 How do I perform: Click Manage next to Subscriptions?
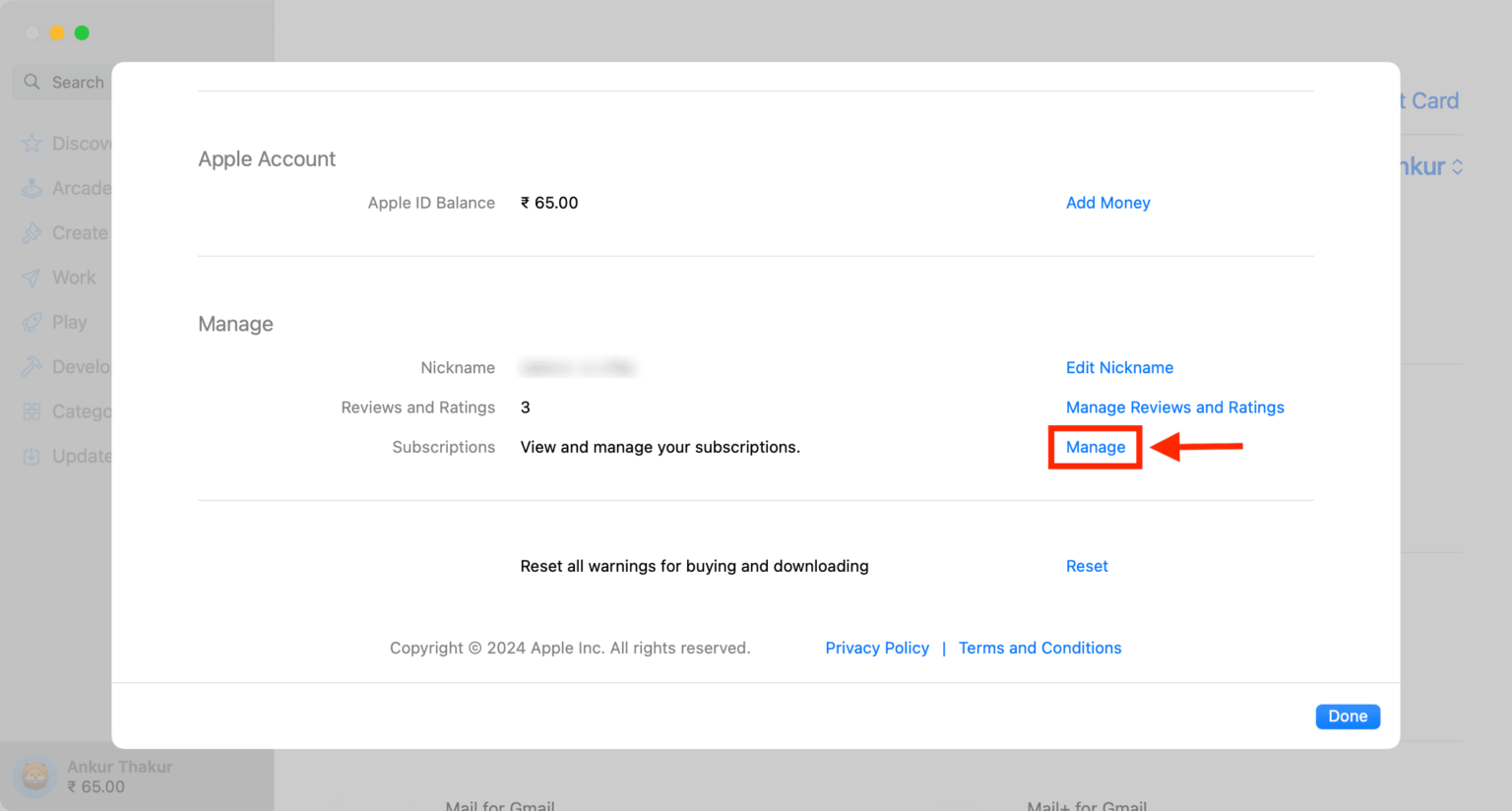[x=1096, y=447]
